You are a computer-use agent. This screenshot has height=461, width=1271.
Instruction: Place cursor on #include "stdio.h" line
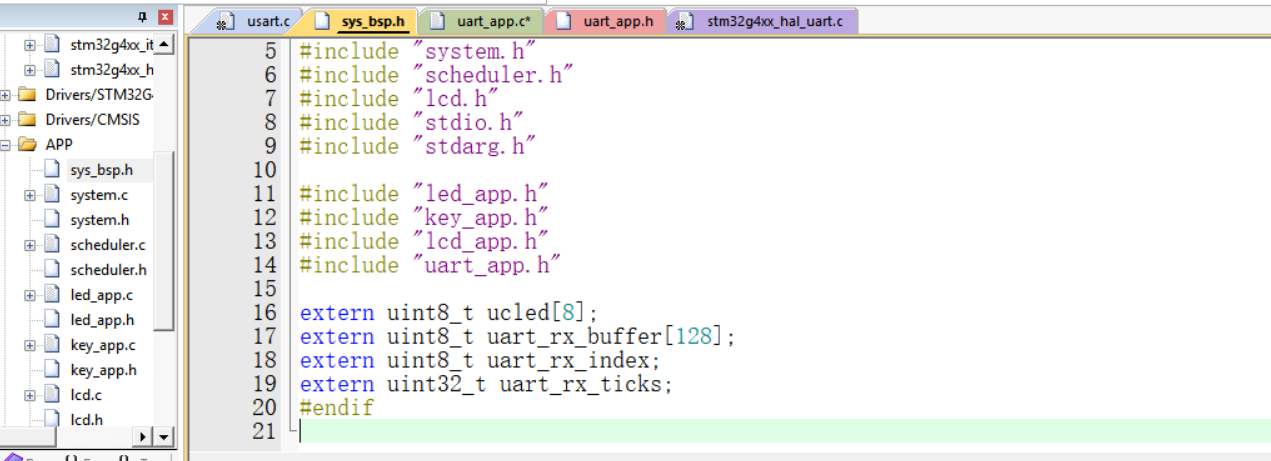click(412, 123)
